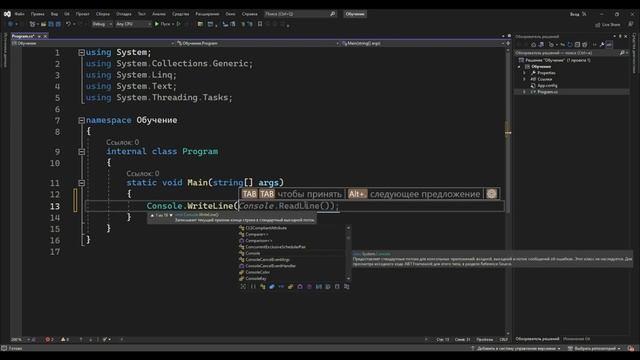Screen dimensions: 640x360
Task: Click the Solution Explorer search field
Action: [571, 53]
